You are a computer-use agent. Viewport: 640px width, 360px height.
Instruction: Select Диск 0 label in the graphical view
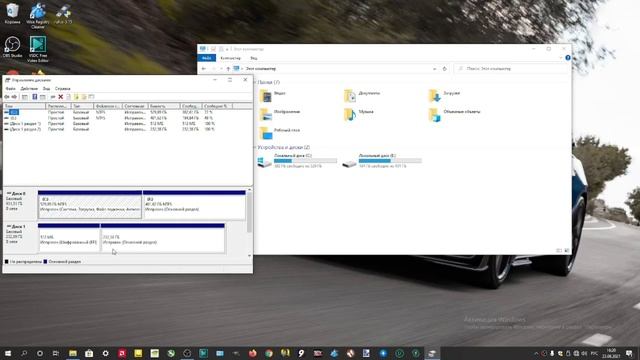point(19,193)
